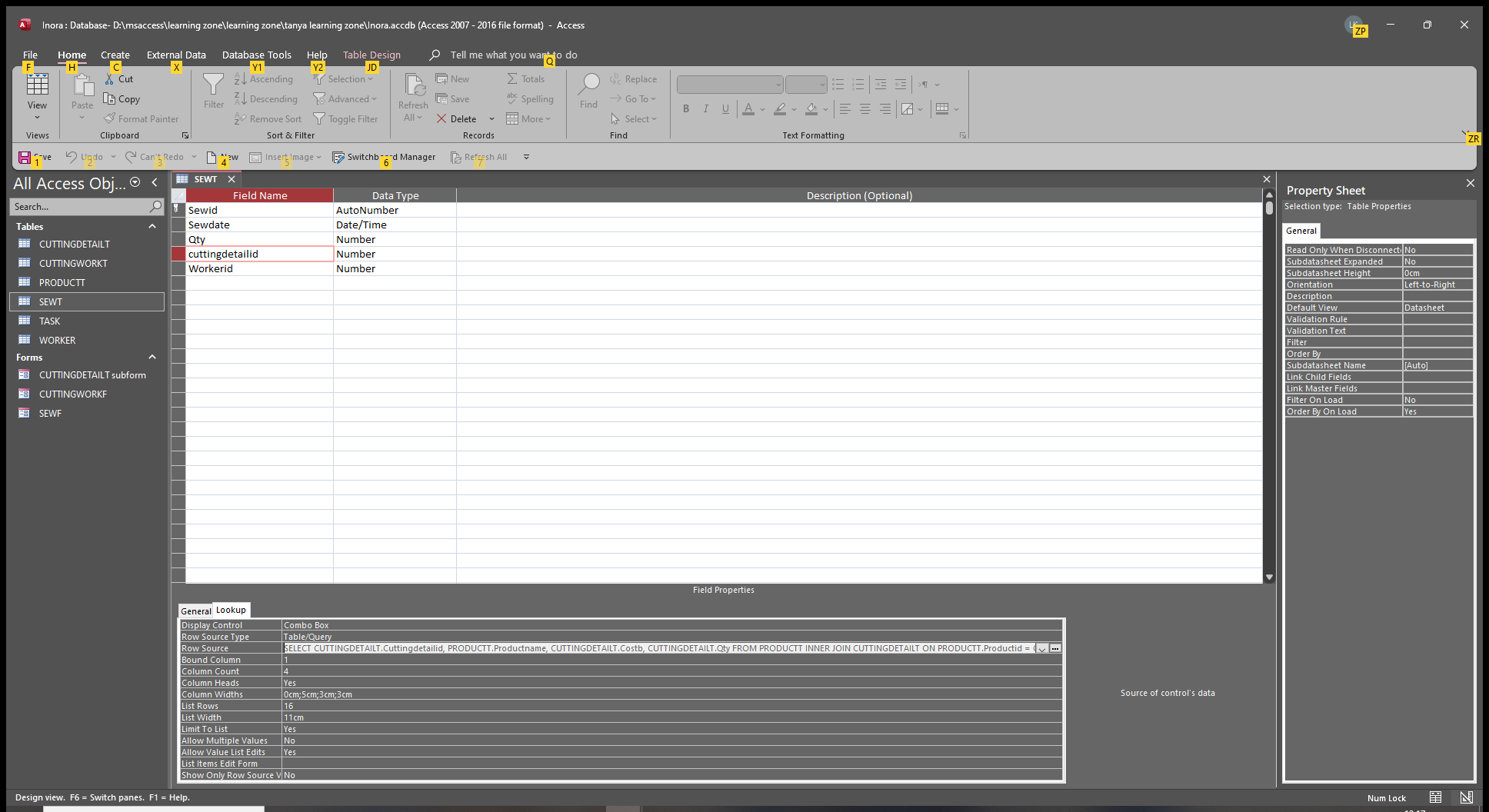
Task: Open the Row Source dropdown arrow
Action: coord(1041,648)
